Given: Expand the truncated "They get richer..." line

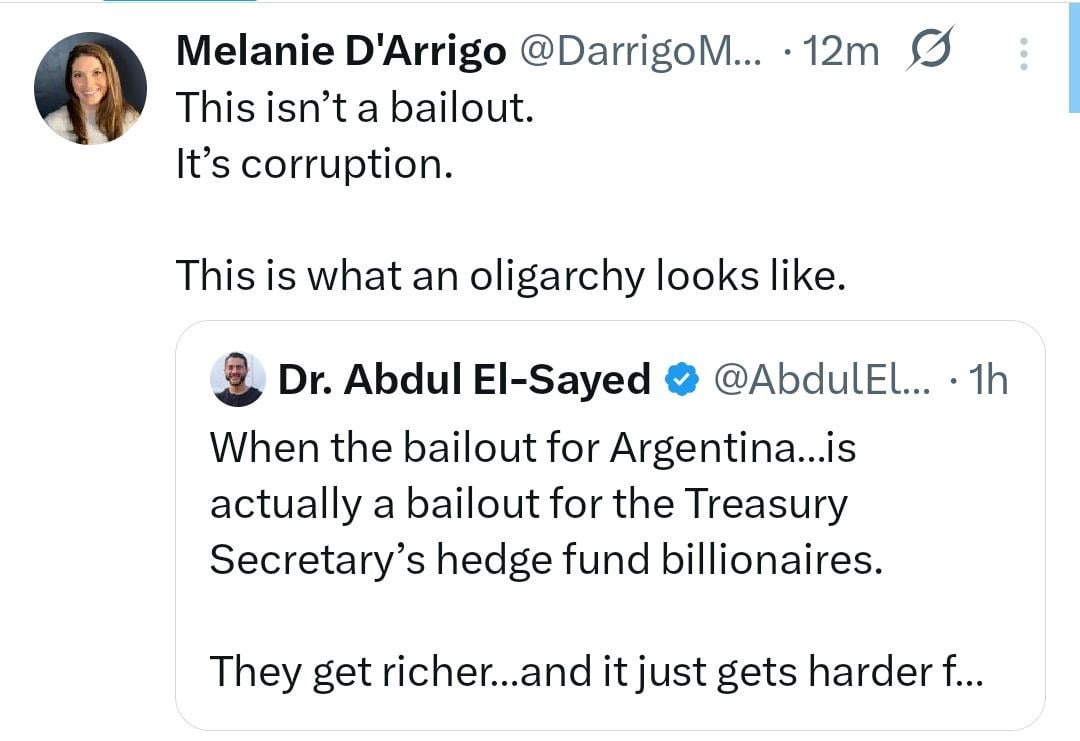Looking at the screenshot, I should point(597,671).
